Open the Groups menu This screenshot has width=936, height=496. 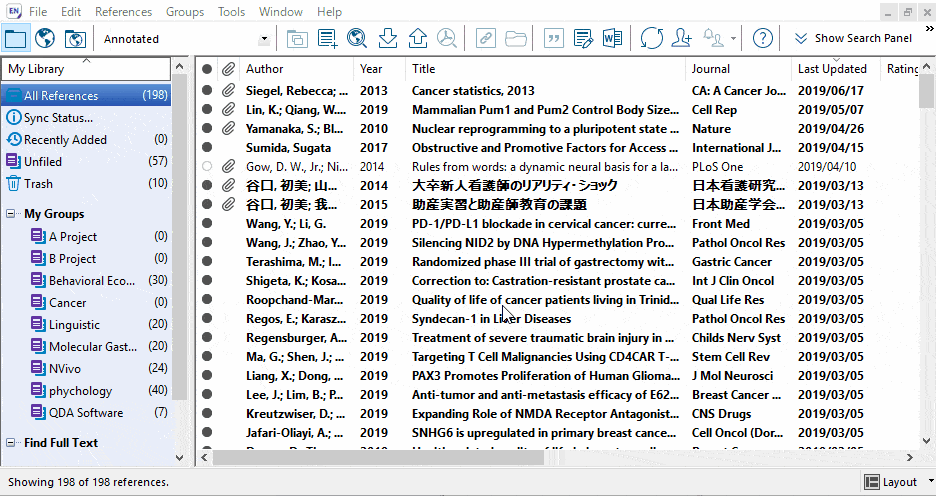click(185, 11)
